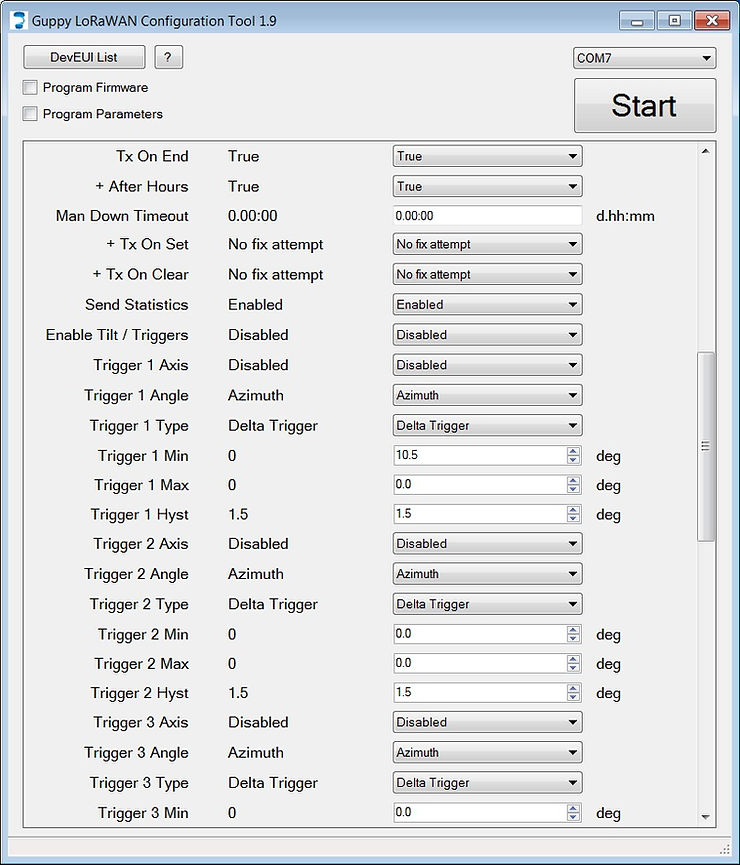This screenshot has height=865, width=740.
Task: Open the Trigger 1 Type dropdown
Action: point(487,426)
